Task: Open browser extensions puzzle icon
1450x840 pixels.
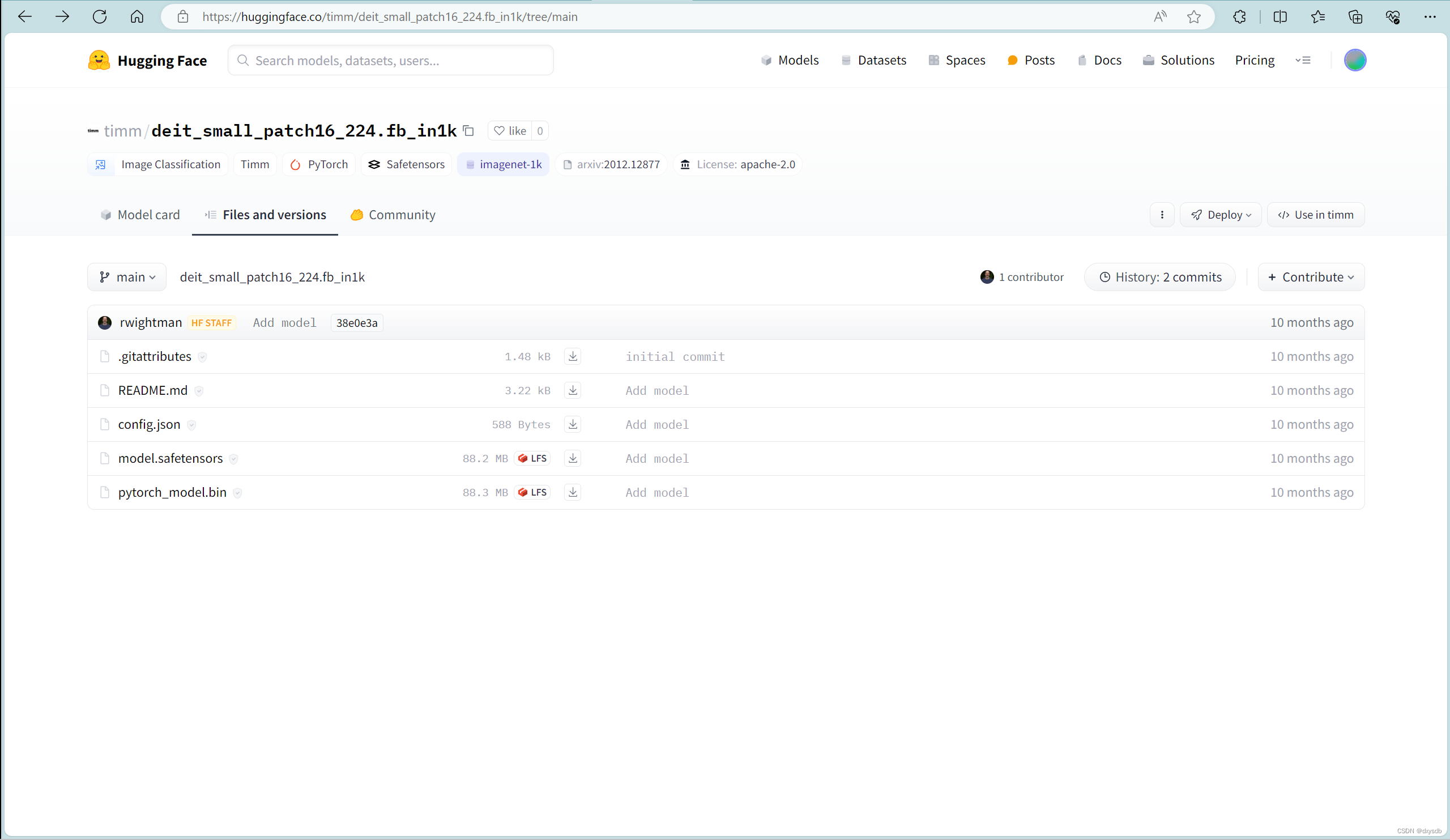Action: (1240, 16)
